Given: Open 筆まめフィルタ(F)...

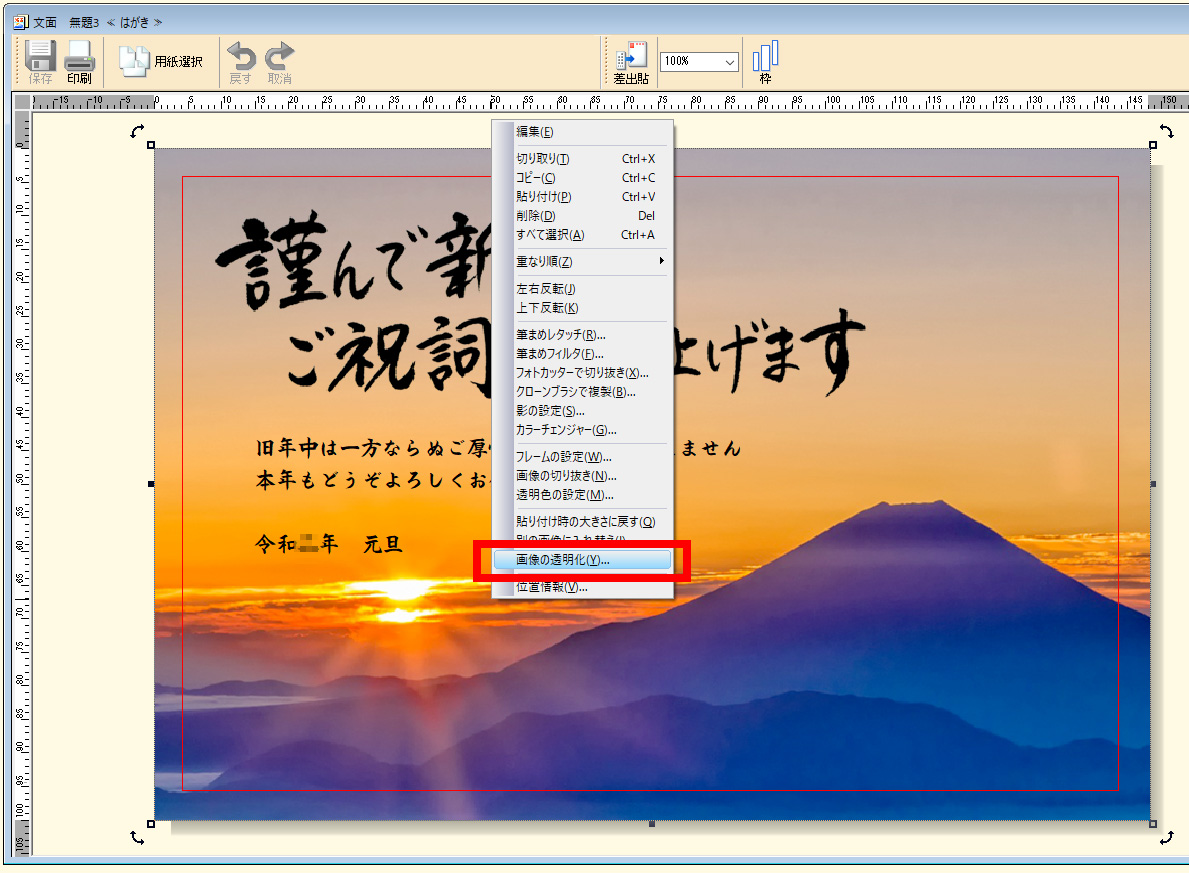Looking at the screenshot, I should pyautogui.click(x=582, y=353).
